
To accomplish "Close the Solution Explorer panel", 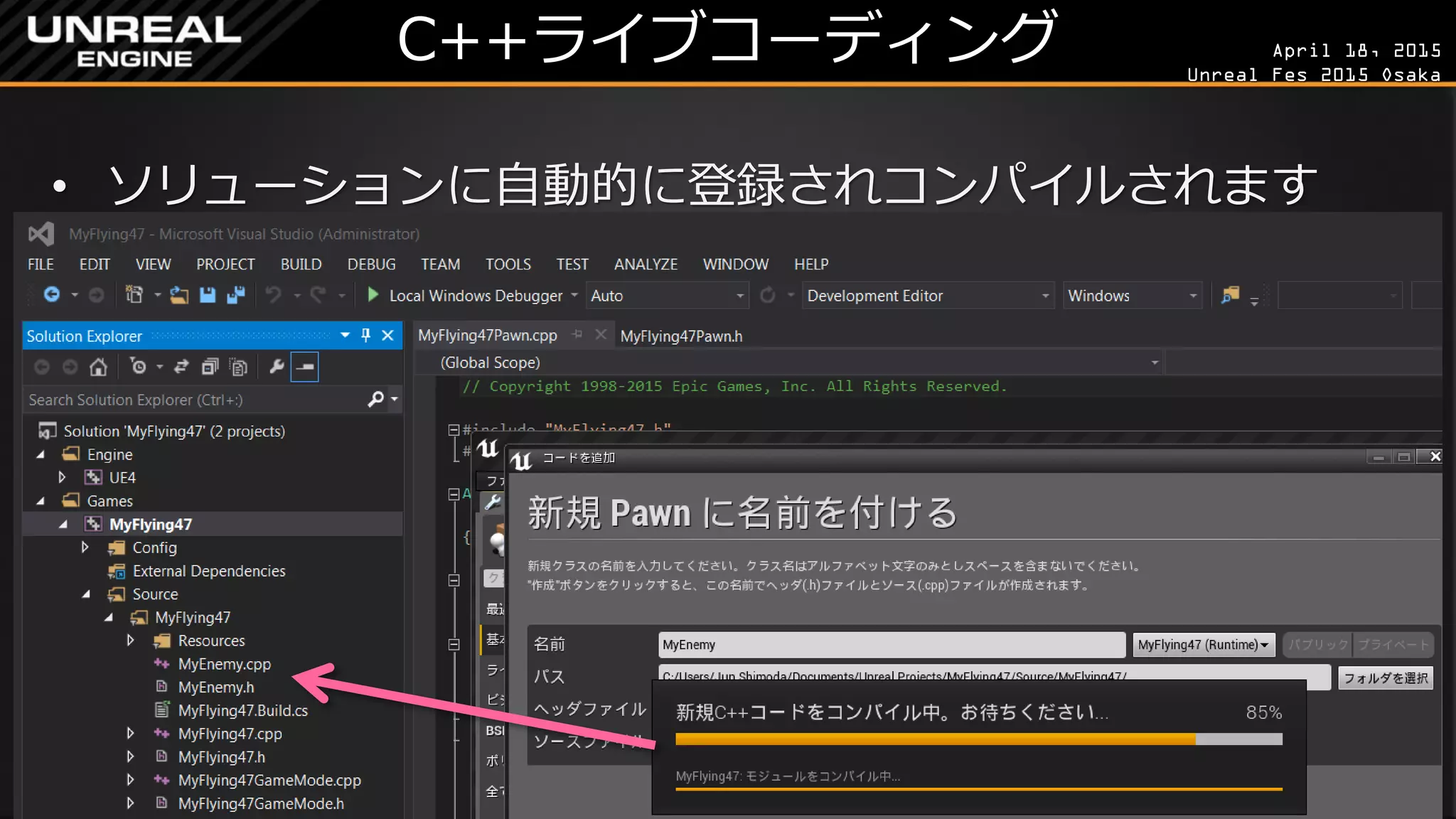I will (x=387, y=336).
